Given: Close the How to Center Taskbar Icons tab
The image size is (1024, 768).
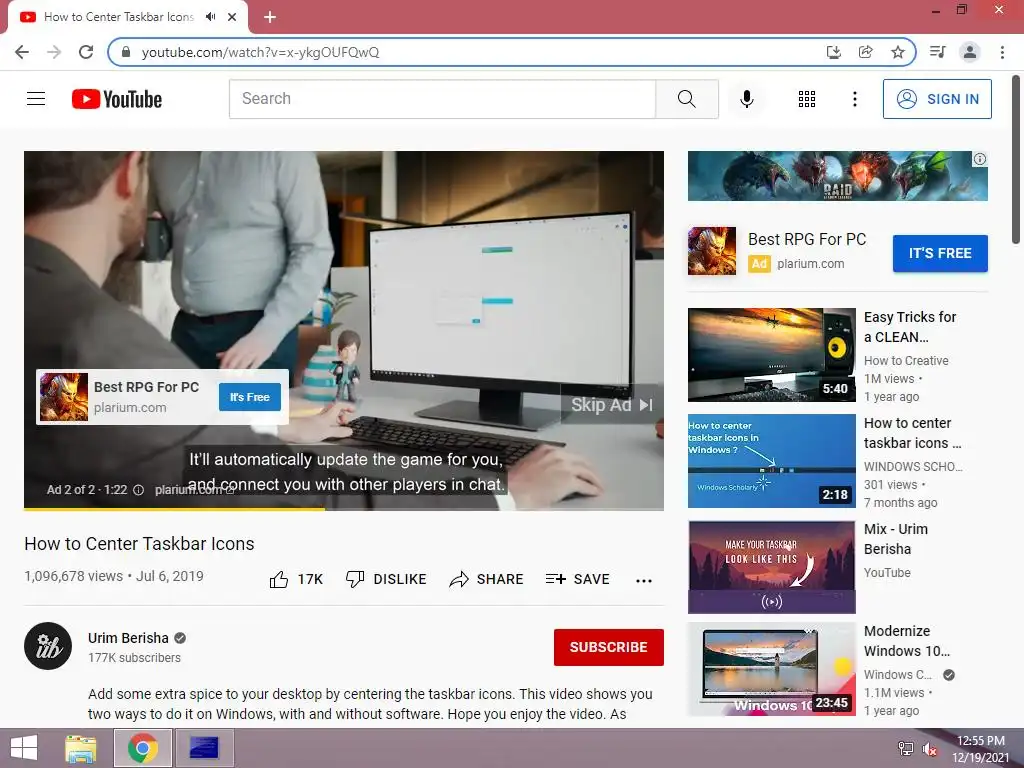Looking at the screenshot, I should pos(232,17).
